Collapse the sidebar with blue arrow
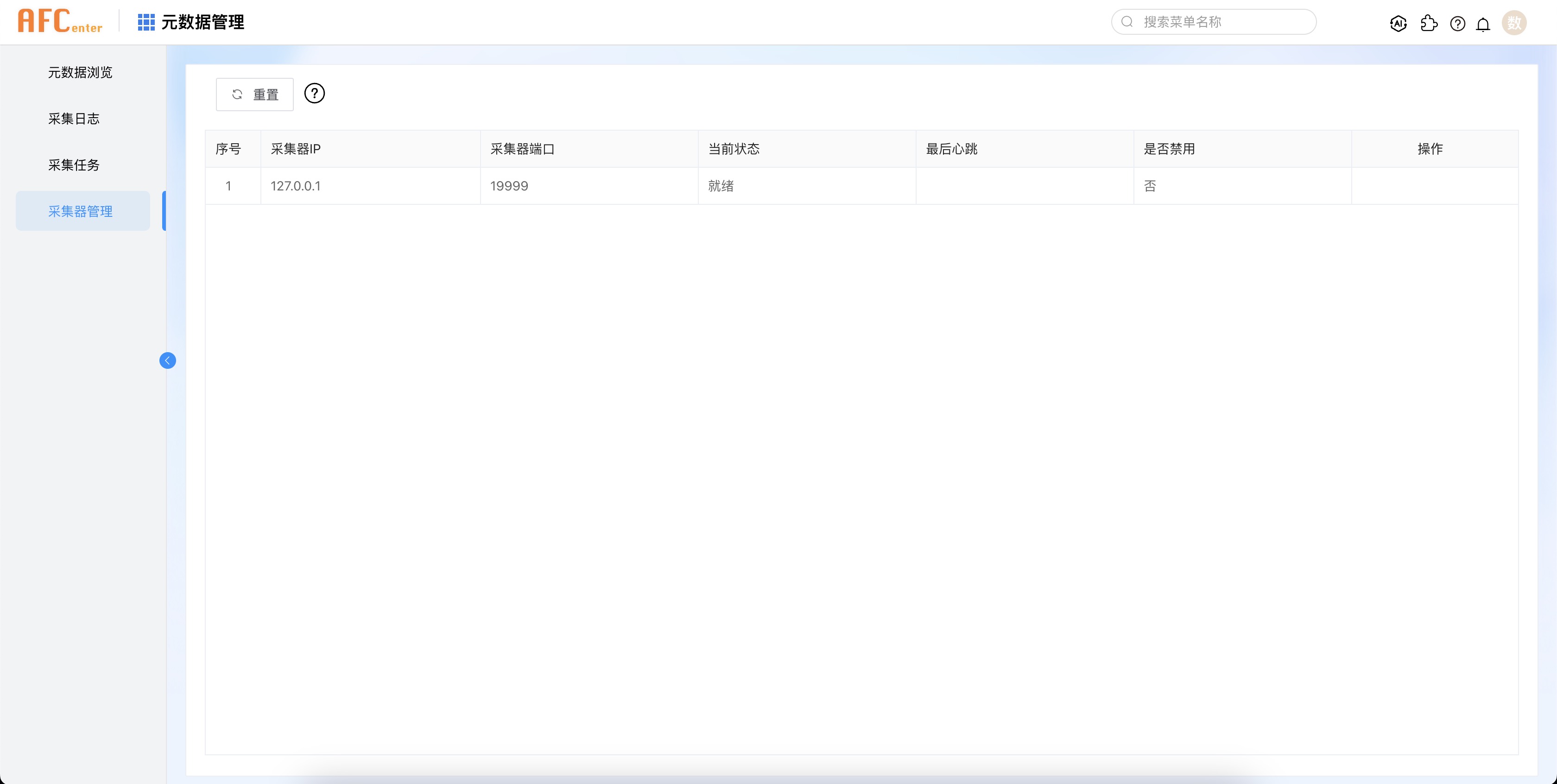 coord(167,360)
